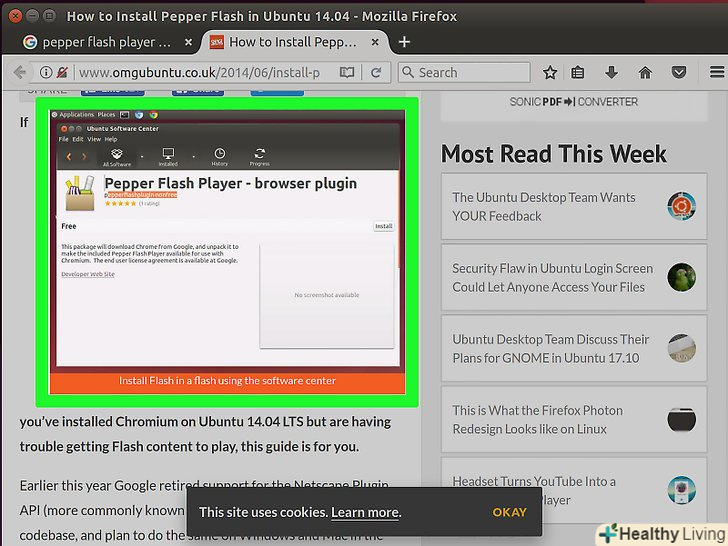Open the Learn more cookies link
Screen dimensions: 728x546
coord(365,512)
